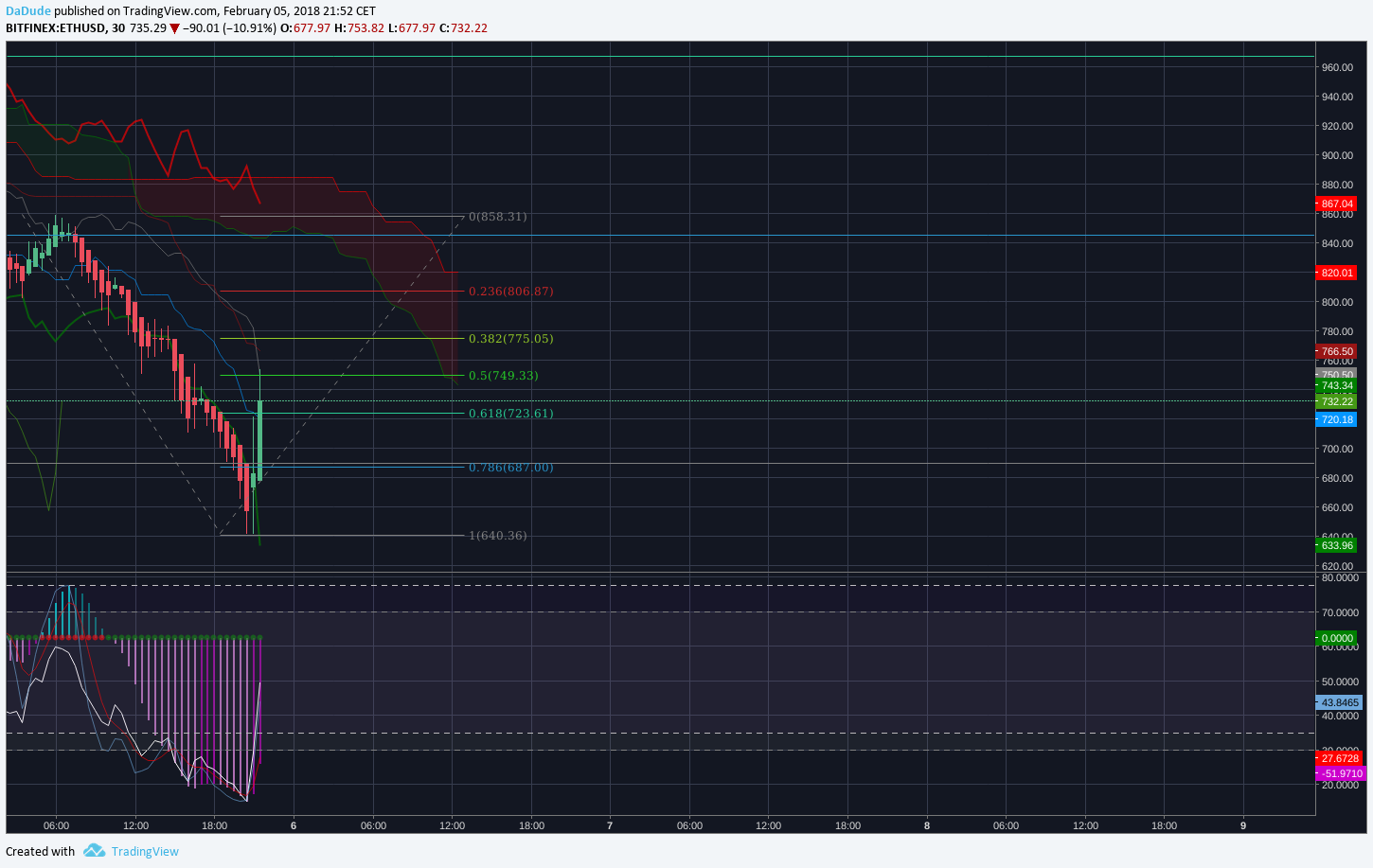The height and width of the screenshot is (868, 1373).
Task: Select Fibonacci level 0.618(723.61) label
Action: pos(511,414)
